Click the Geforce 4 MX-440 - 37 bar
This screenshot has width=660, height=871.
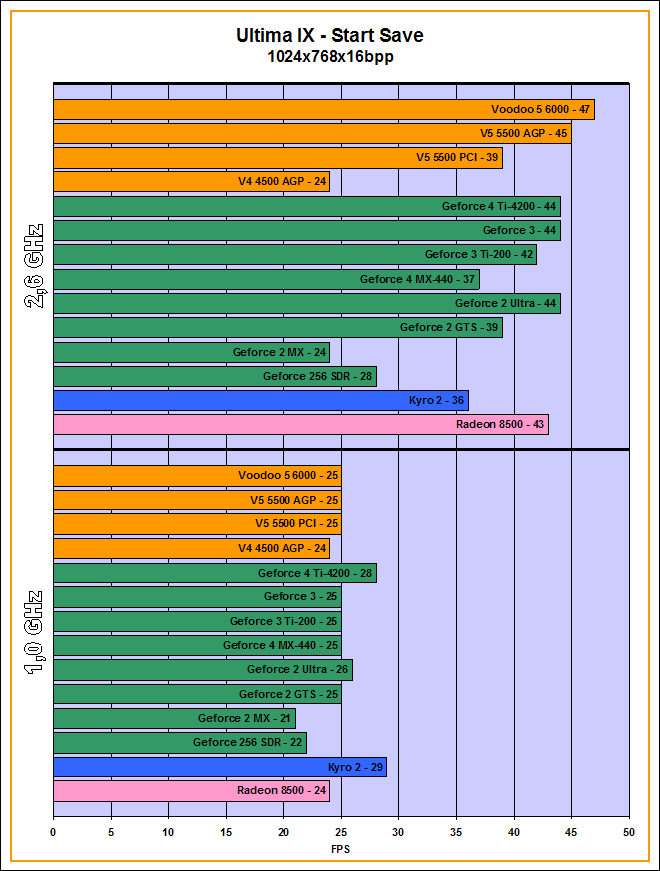click(266, 279)
